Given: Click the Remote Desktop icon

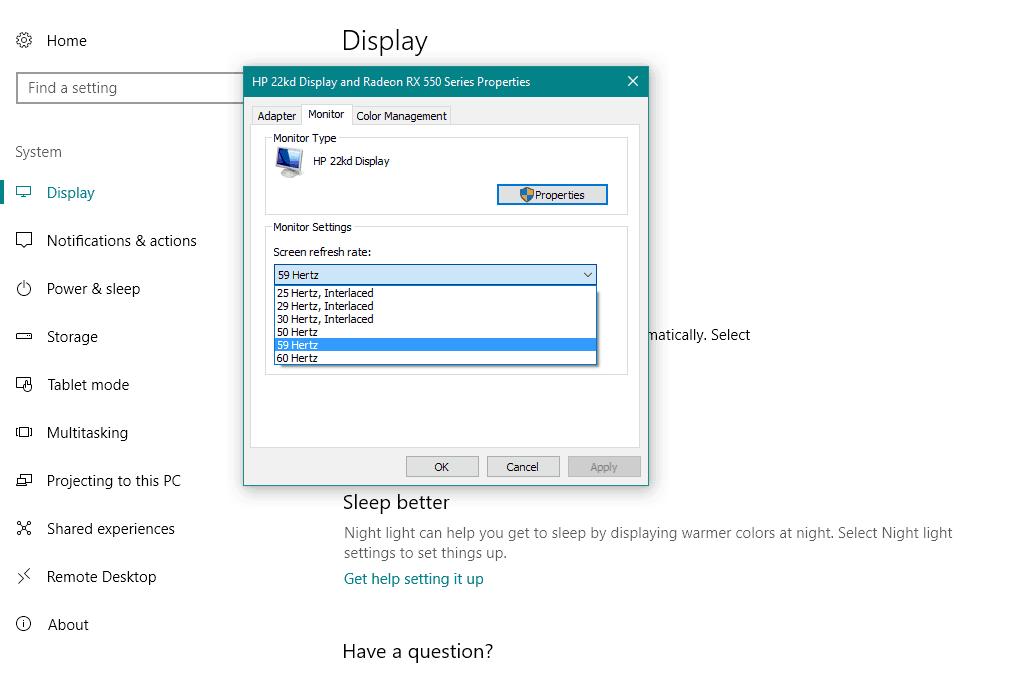Looking at the screenshot, I should pyautogui.click(x=24, y=576).
